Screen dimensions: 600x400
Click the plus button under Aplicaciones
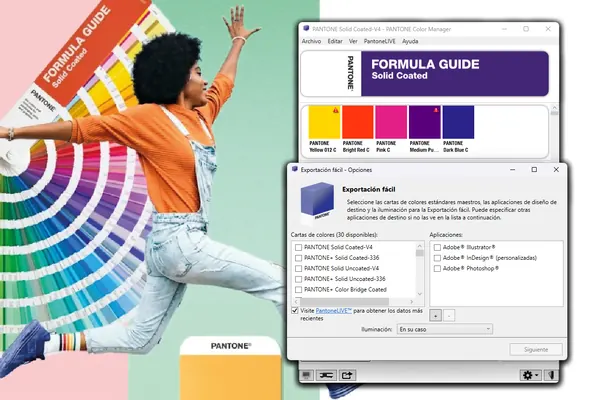pos(435,316)
